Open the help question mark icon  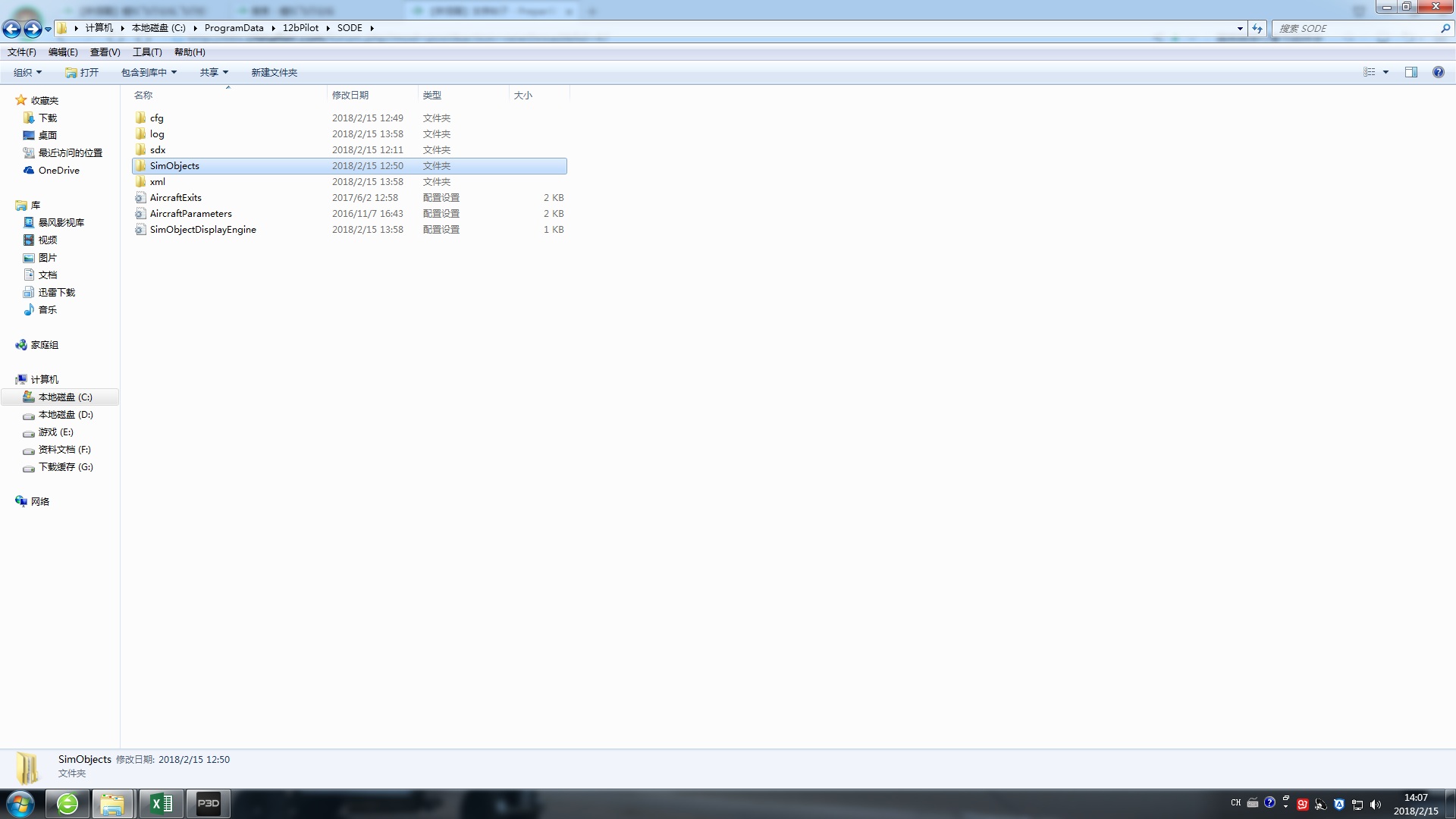pos(1438,72)
